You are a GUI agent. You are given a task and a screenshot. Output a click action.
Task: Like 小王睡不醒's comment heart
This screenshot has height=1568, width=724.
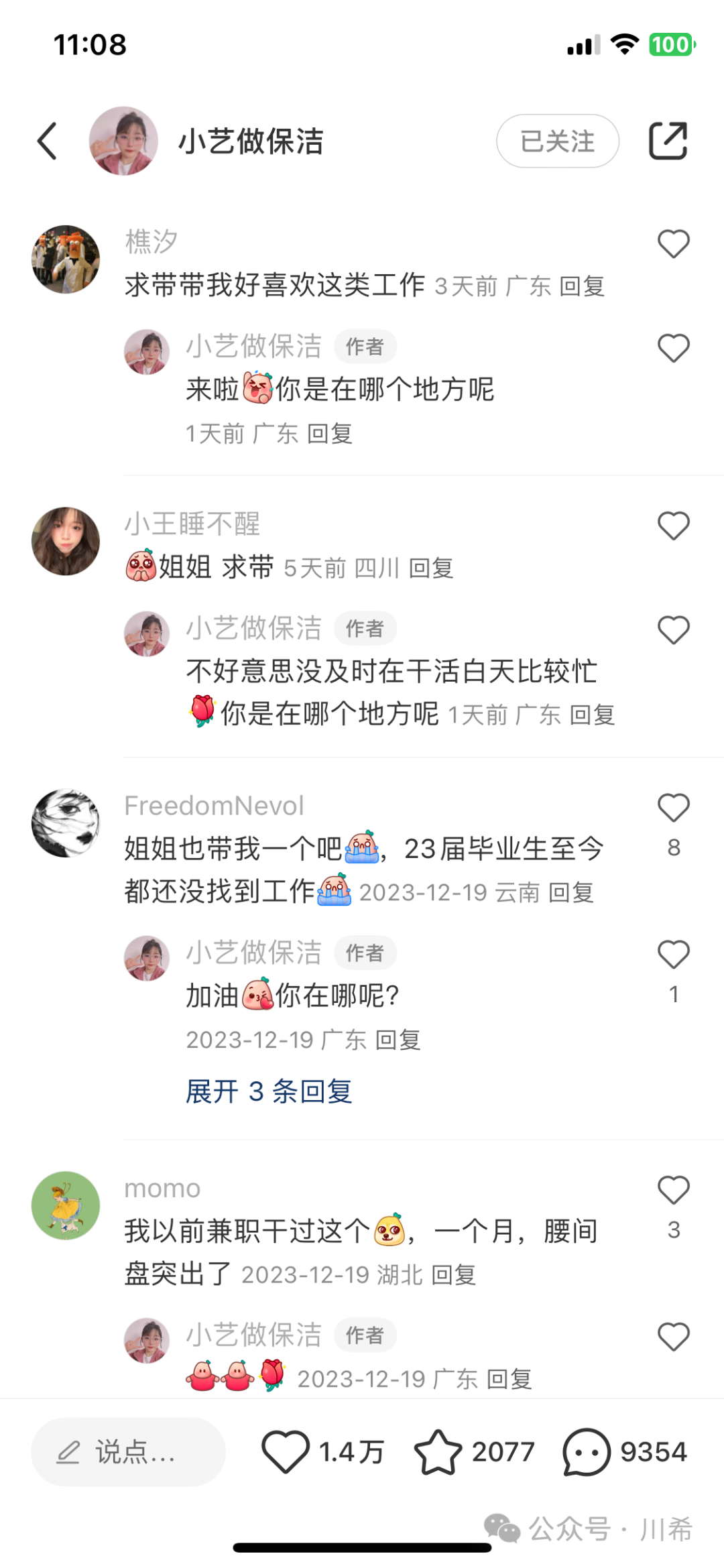[x=674, y=526]
